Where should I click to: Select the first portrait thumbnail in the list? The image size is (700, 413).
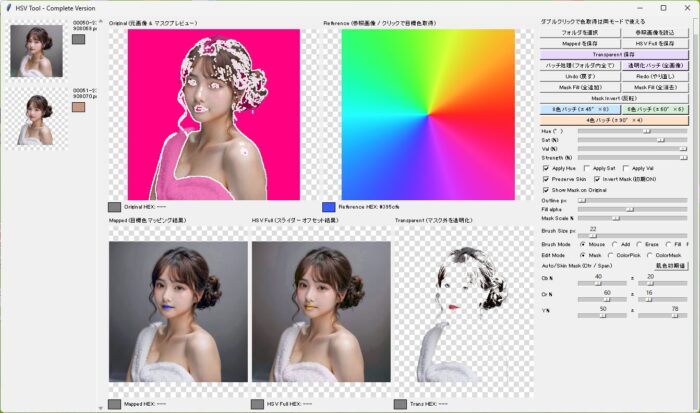tap(37, 51)
